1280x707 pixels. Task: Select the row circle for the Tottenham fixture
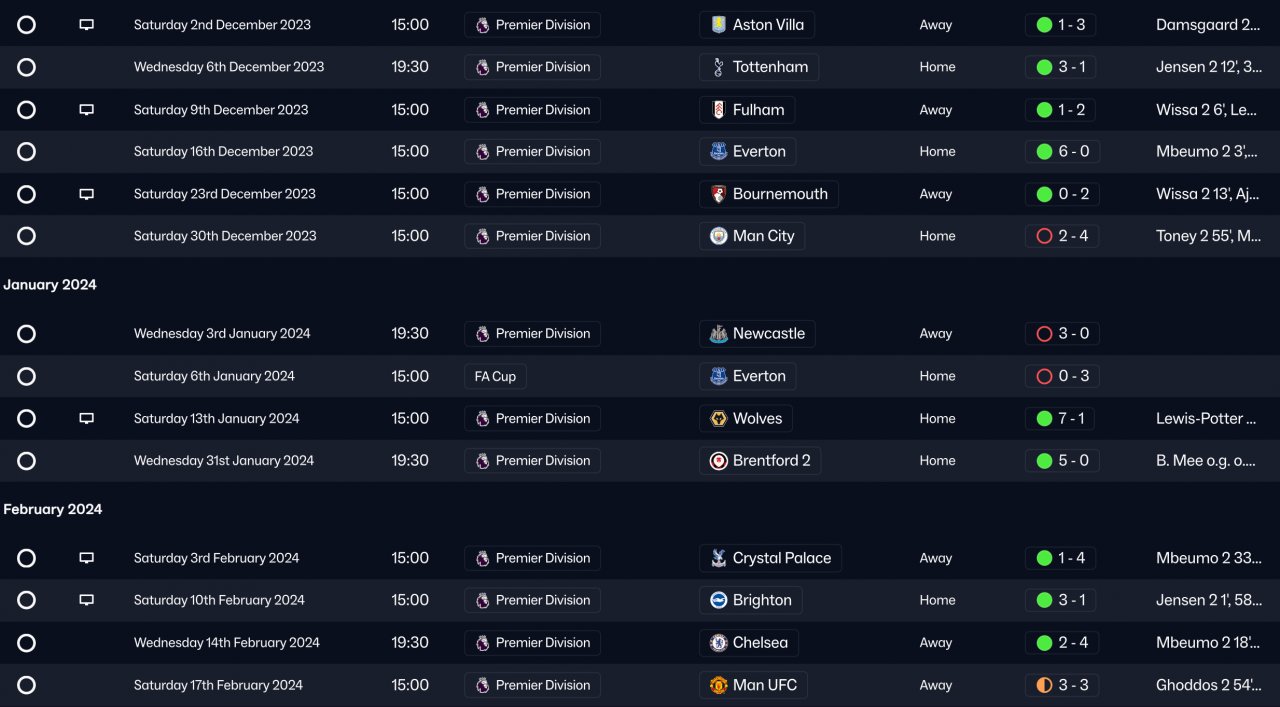tap(27, 67)
